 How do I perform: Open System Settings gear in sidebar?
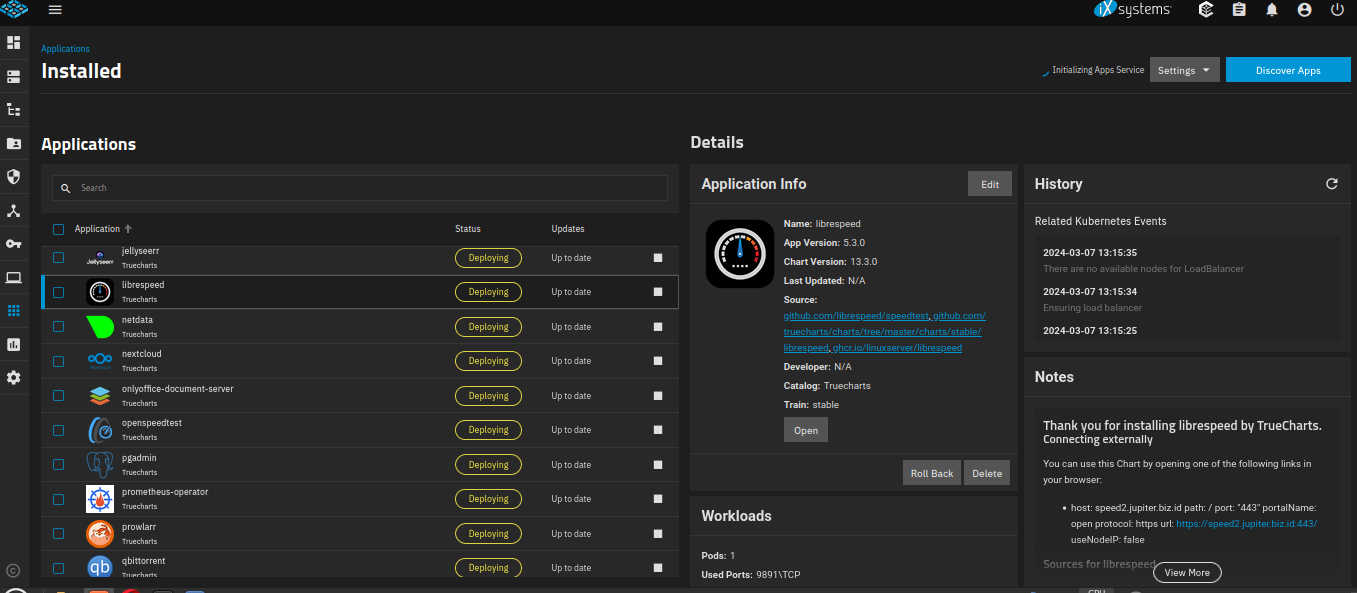click(13, 378)
